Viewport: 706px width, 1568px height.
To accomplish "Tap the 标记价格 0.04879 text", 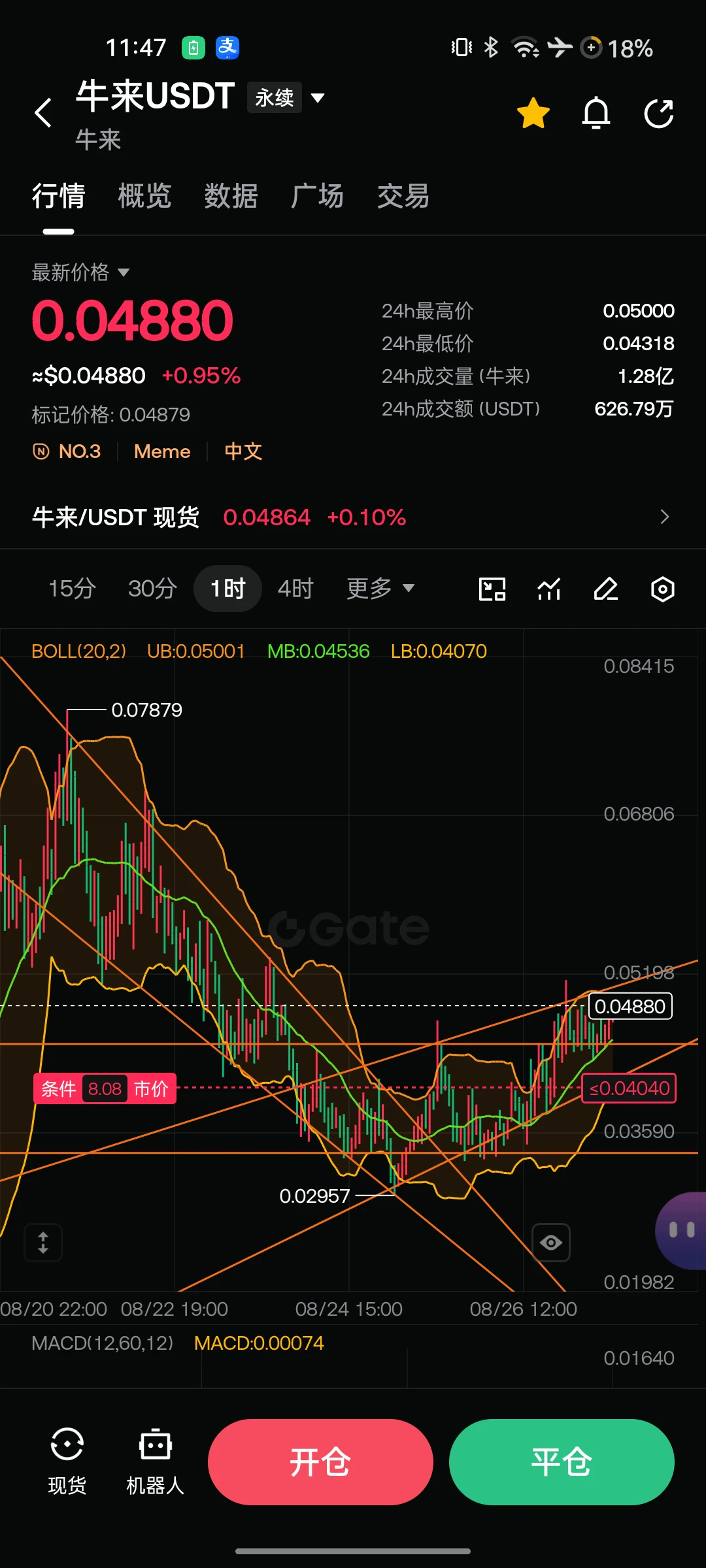I will pyautogui.click(x=111, y=415).
